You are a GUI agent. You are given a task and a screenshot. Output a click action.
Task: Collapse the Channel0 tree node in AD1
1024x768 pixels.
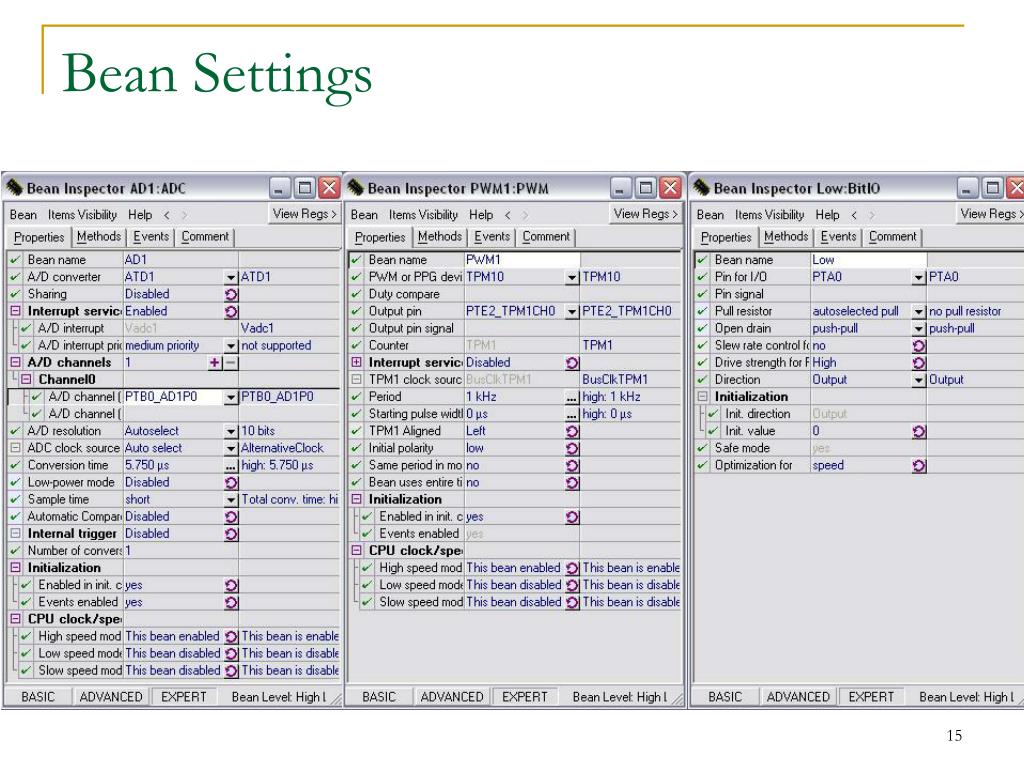(26, 379)
